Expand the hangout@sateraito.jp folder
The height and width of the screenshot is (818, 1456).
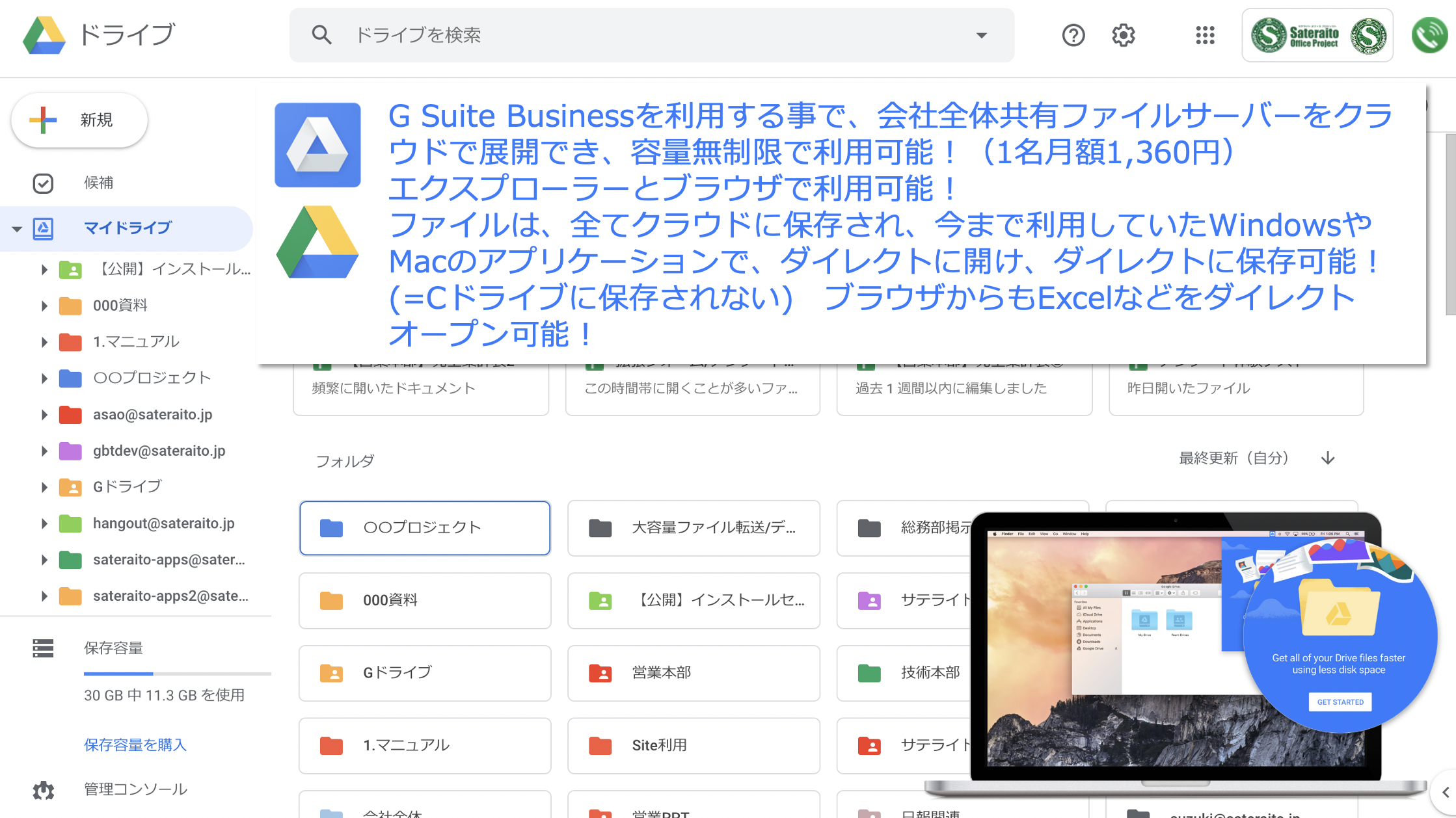click(44, 523)
